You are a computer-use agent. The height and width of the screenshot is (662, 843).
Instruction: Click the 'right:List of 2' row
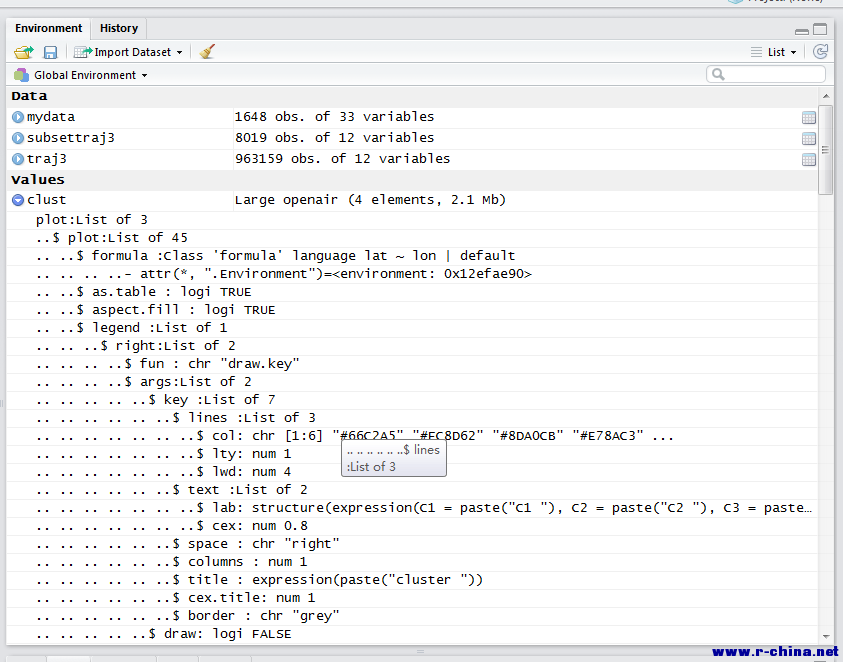click(x=412, y=346)
